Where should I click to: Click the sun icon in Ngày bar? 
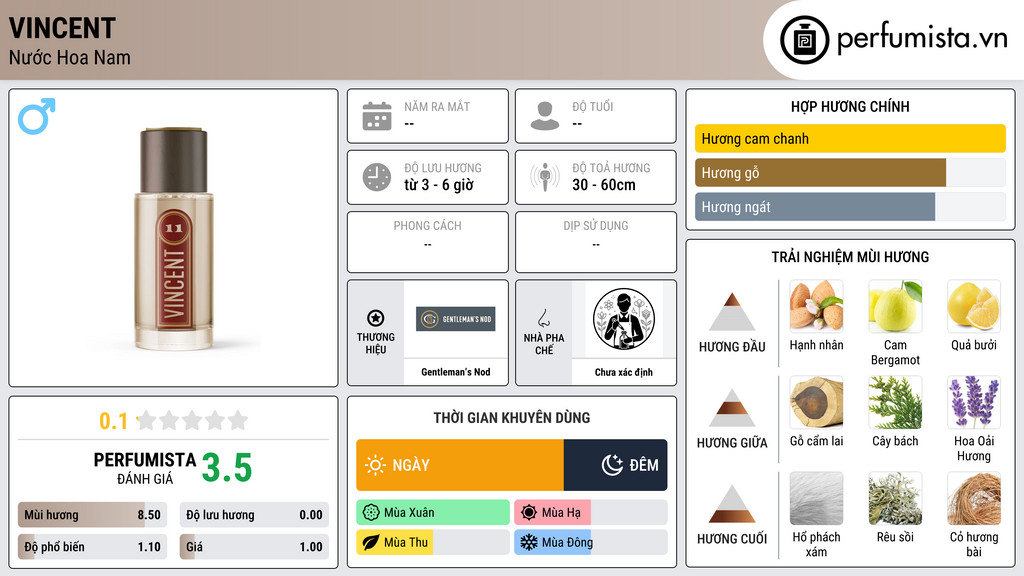click(376, 465)
